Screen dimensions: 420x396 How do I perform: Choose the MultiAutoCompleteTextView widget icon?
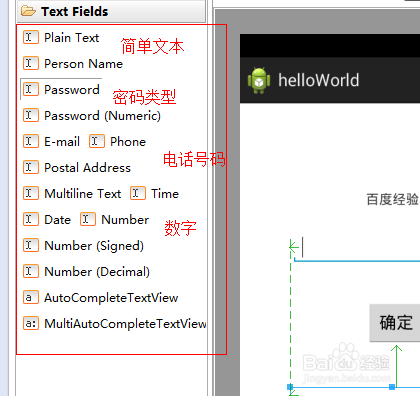(x=31, y=323)
